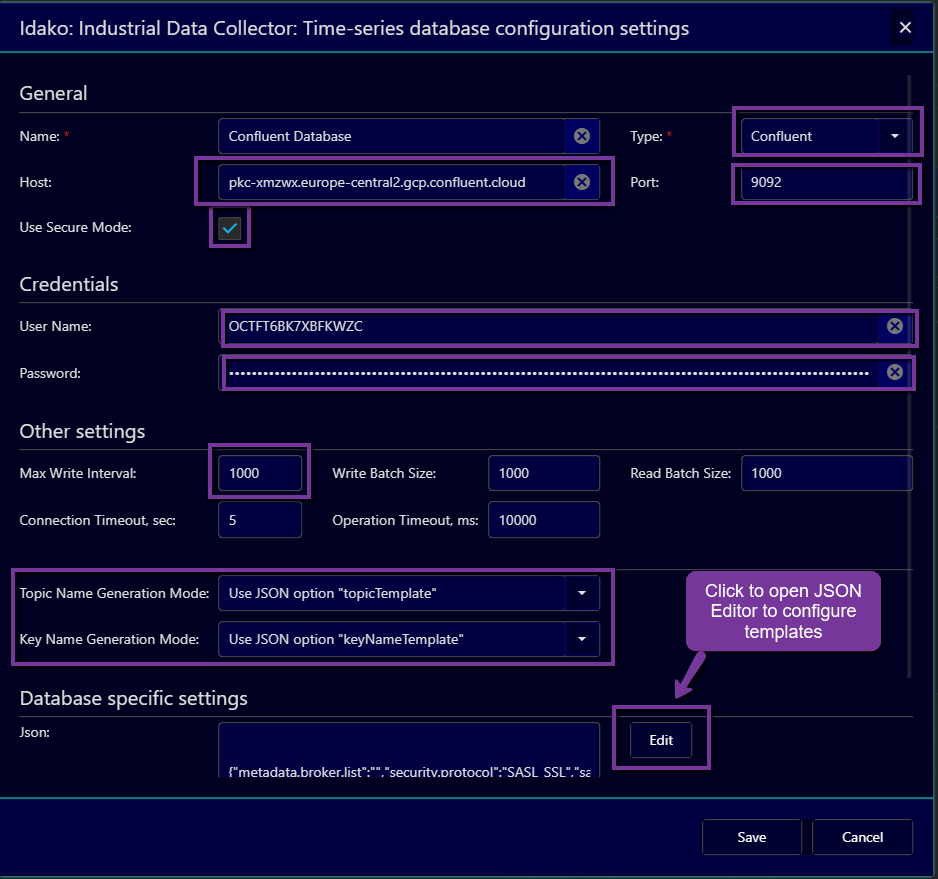
Task: Select the Write Batch Size field
Action: click(x=543, y=473)
